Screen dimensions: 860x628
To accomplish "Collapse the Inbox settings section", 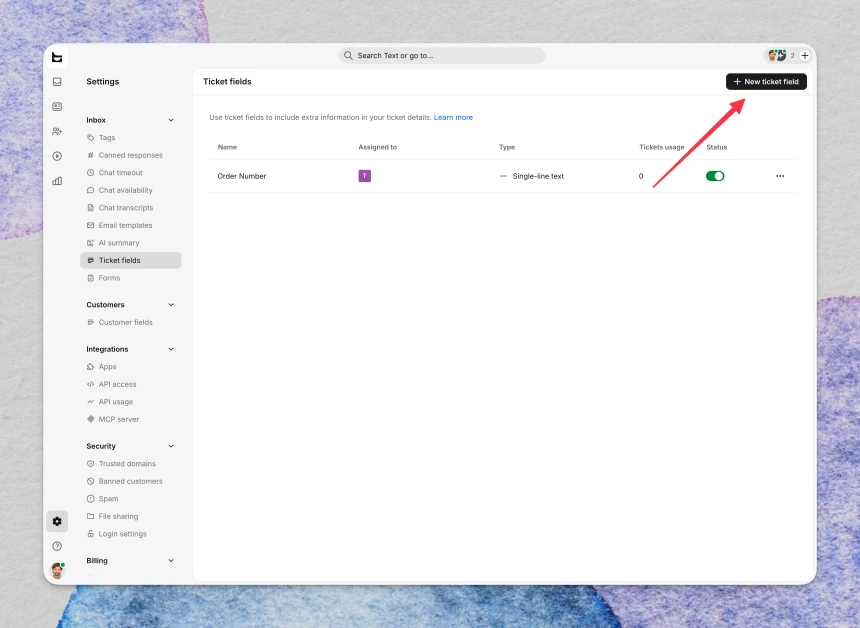I will point(171,120).
